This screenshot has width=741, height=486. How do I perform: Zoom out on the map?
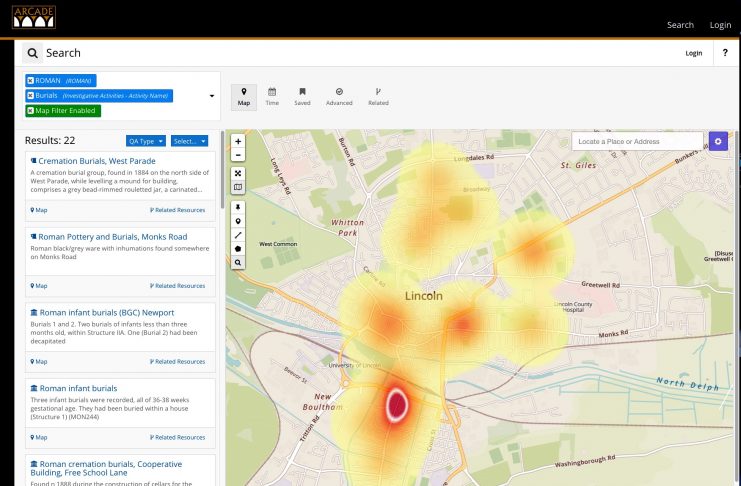(x=238, y=155)
